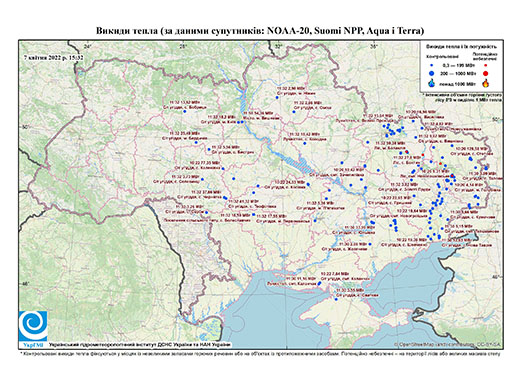
Task: Click the orange flame legend icon
Action: tap(486, 83)
